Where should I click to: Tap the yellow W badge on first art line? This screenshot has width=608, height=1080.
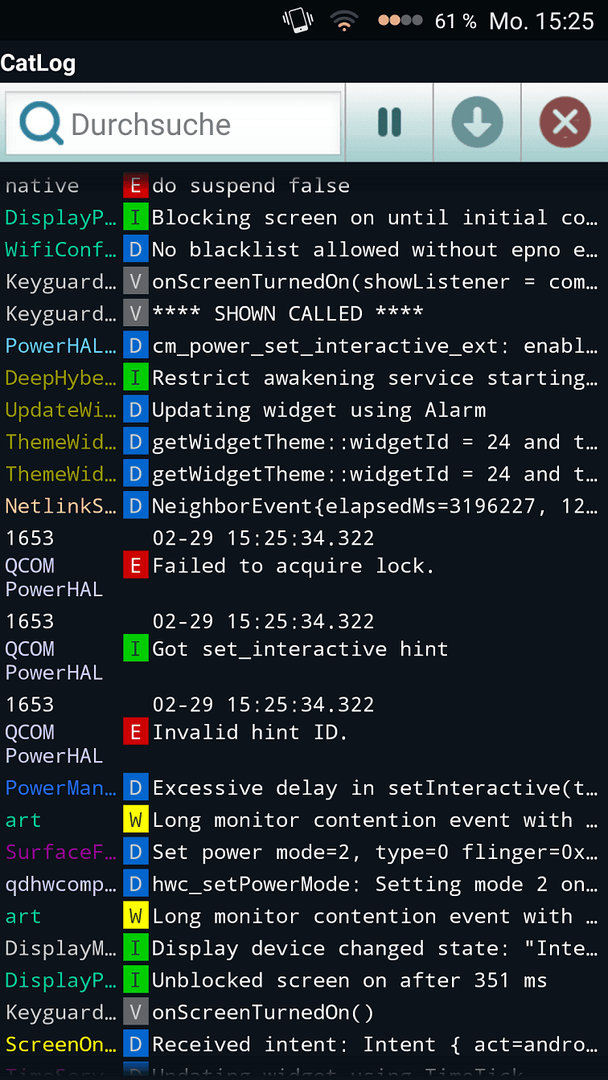point(136,820)
